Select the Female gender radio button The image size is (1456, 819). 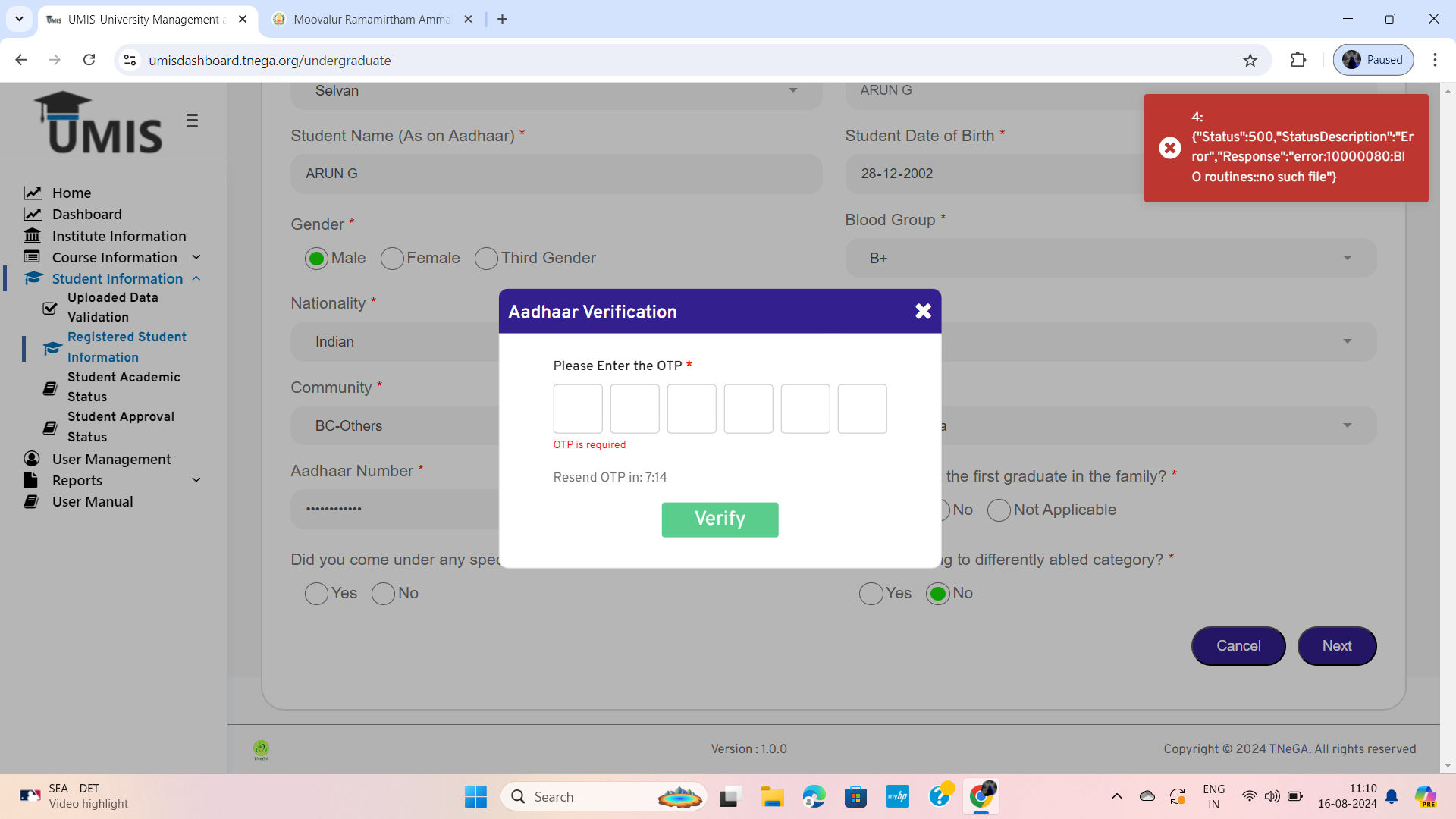coord(392,259)
